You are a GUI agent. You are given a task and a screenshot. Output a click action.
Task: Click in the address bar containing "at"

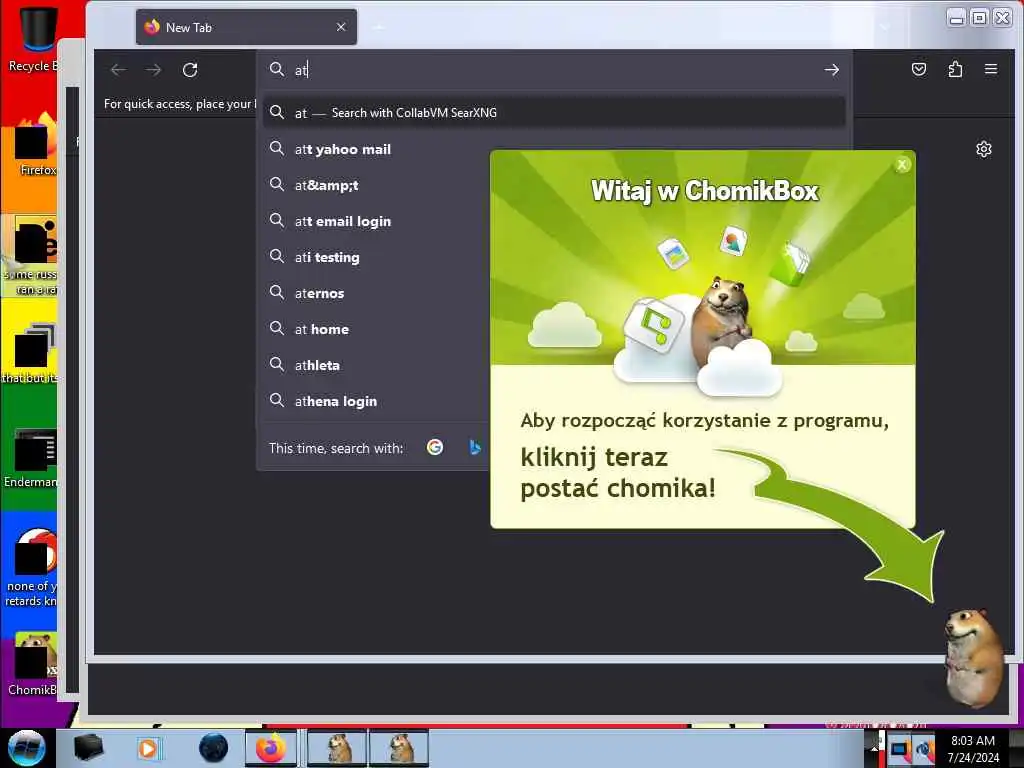(x=555, y=70)
